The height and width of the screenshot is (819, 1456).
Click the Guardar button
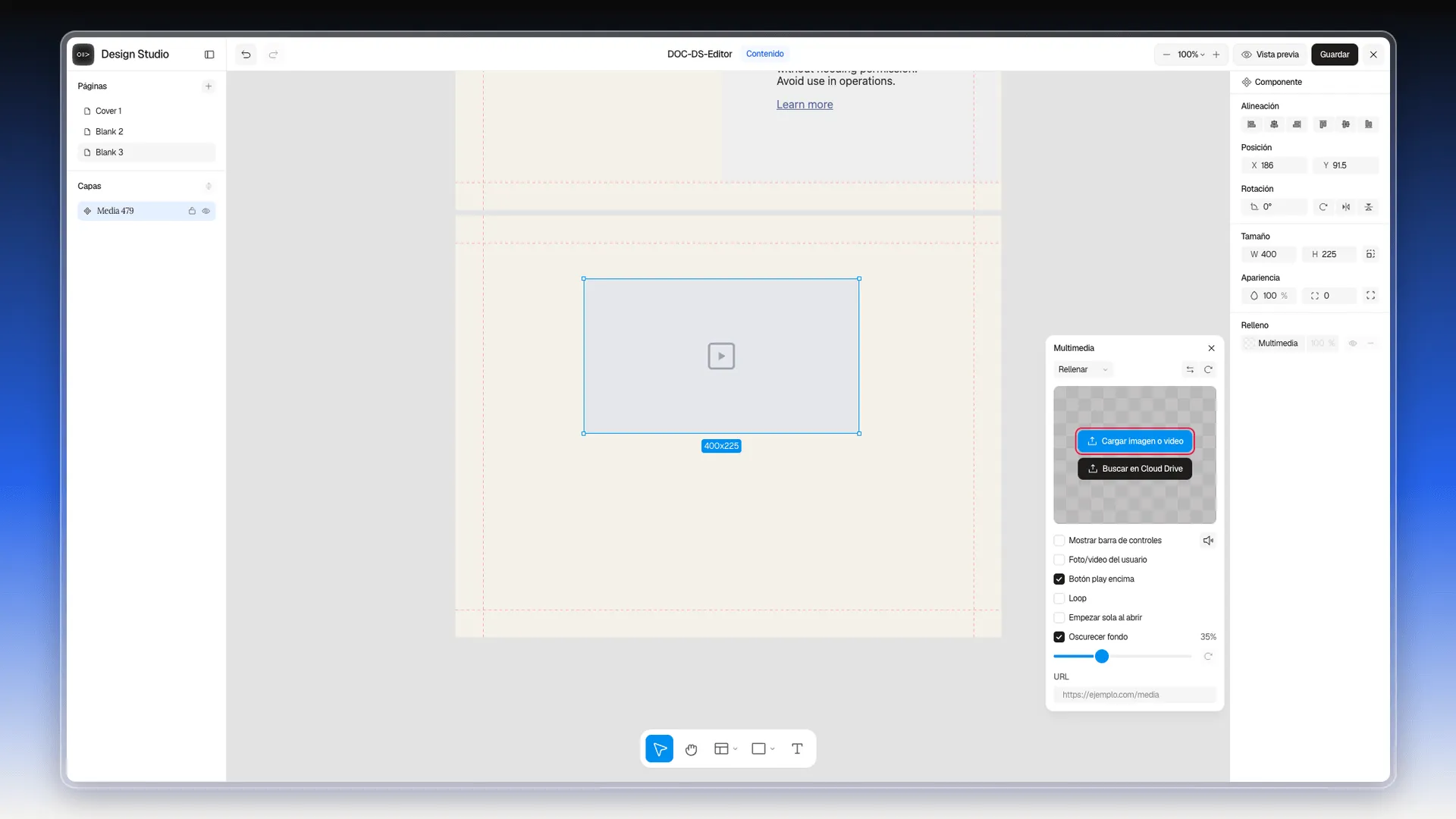1334,55
